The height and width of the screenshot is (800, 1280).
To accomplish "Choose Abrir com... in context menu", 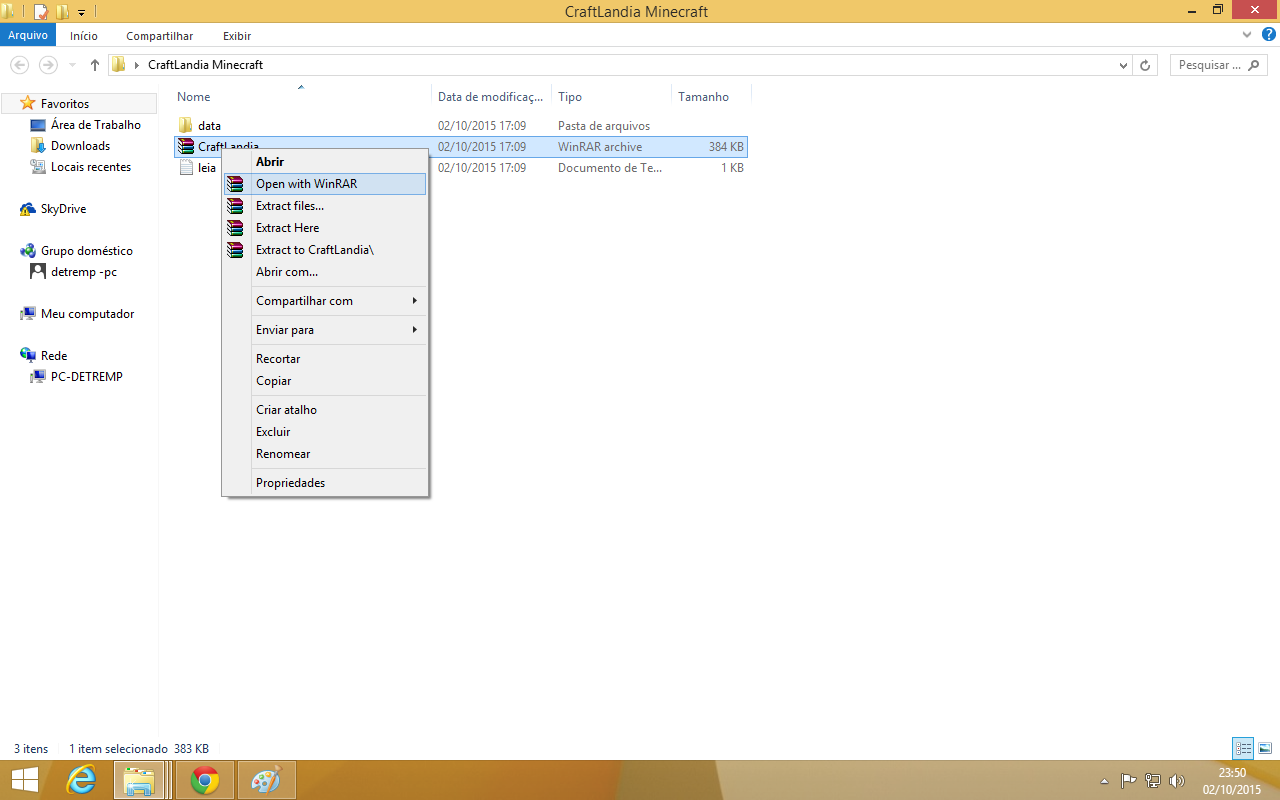I will click(325, 272).
